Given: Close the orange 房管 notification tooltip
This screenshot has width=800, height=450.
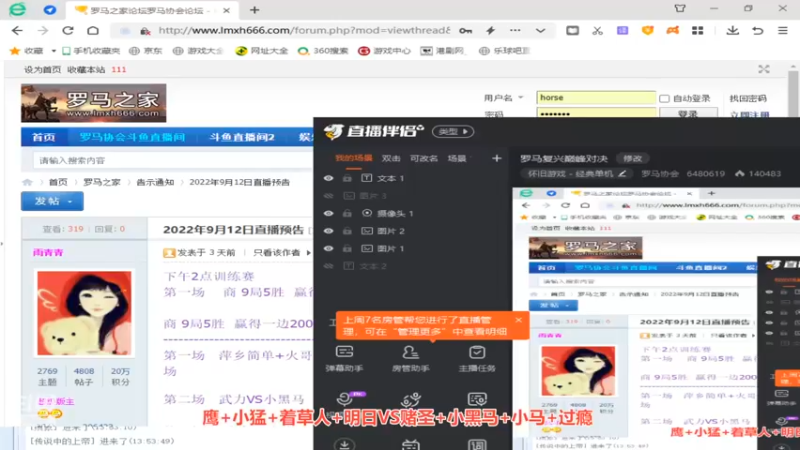Looking at the screenshot, I should (x=518, y=320).
